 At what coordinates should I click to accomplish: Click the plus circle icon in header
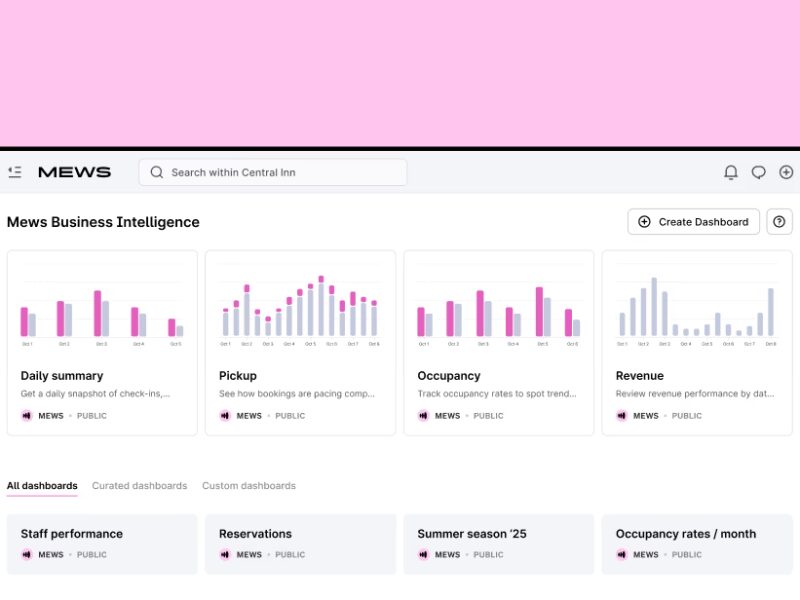tap(786, 172)
